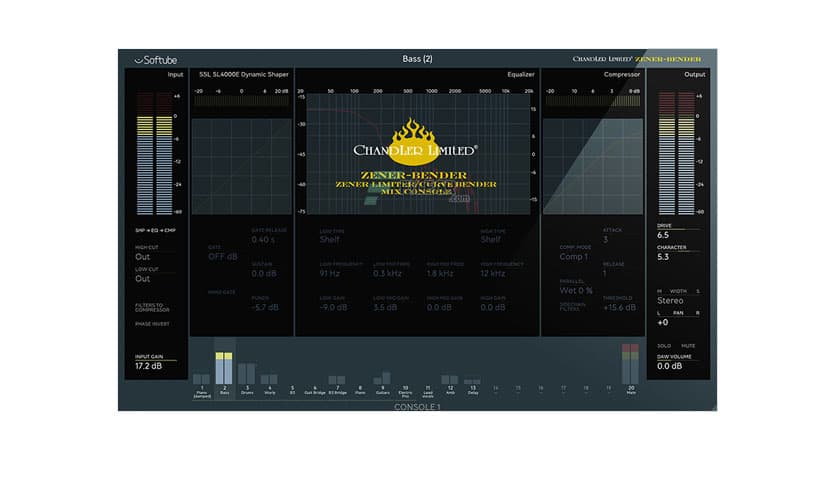
Task: Click Low Mid Freq 0.3 kHz value
Action: (387, 273)
